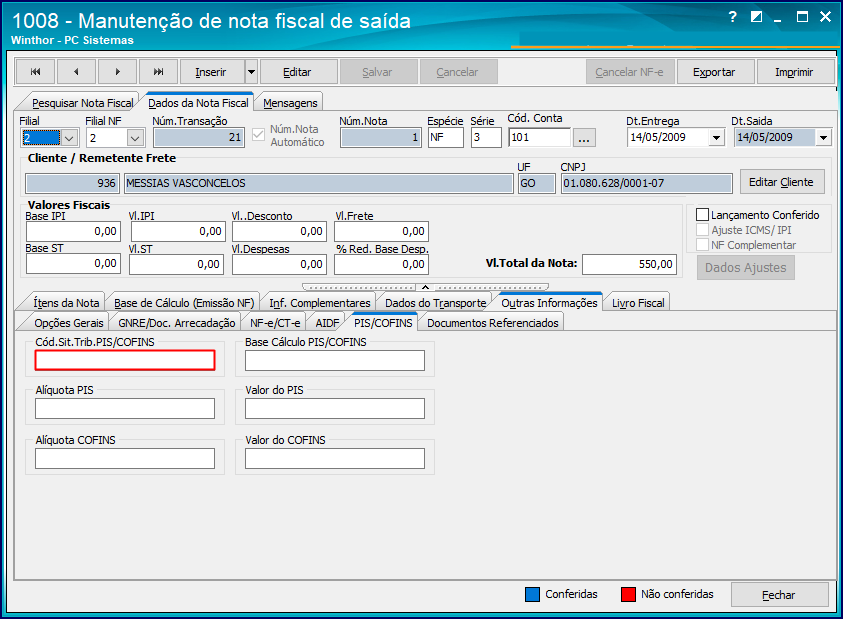Click the contrast toggle icon in title bar
This screenshot has height=619, width=843.
pos(756,17)
